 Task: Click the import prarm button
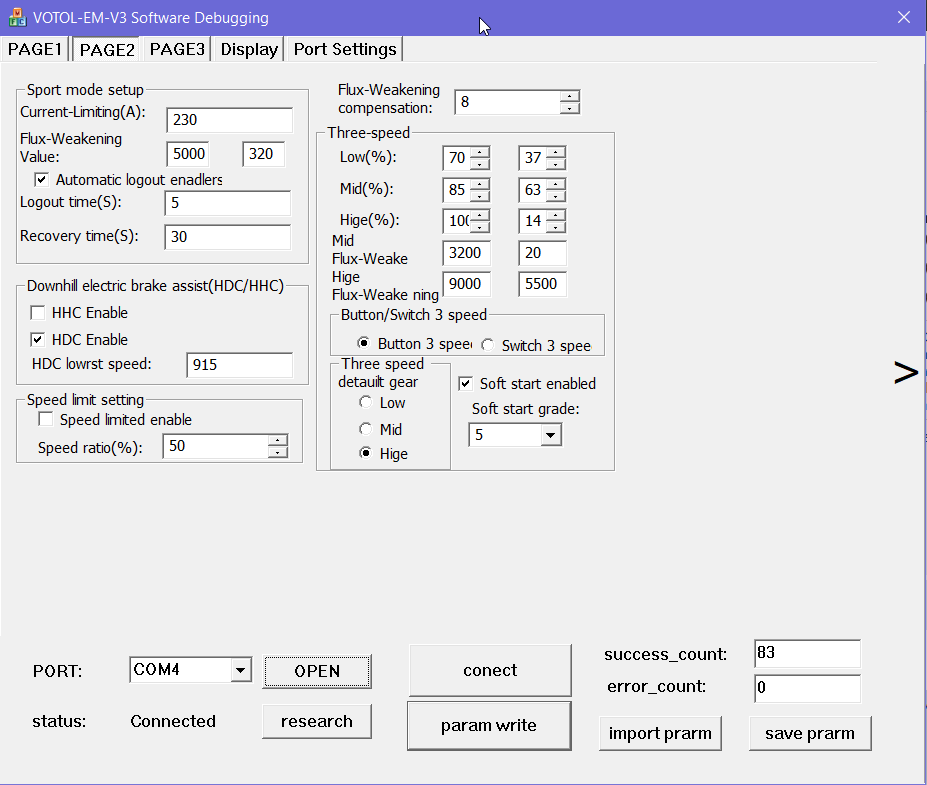[x=660, y=733]
